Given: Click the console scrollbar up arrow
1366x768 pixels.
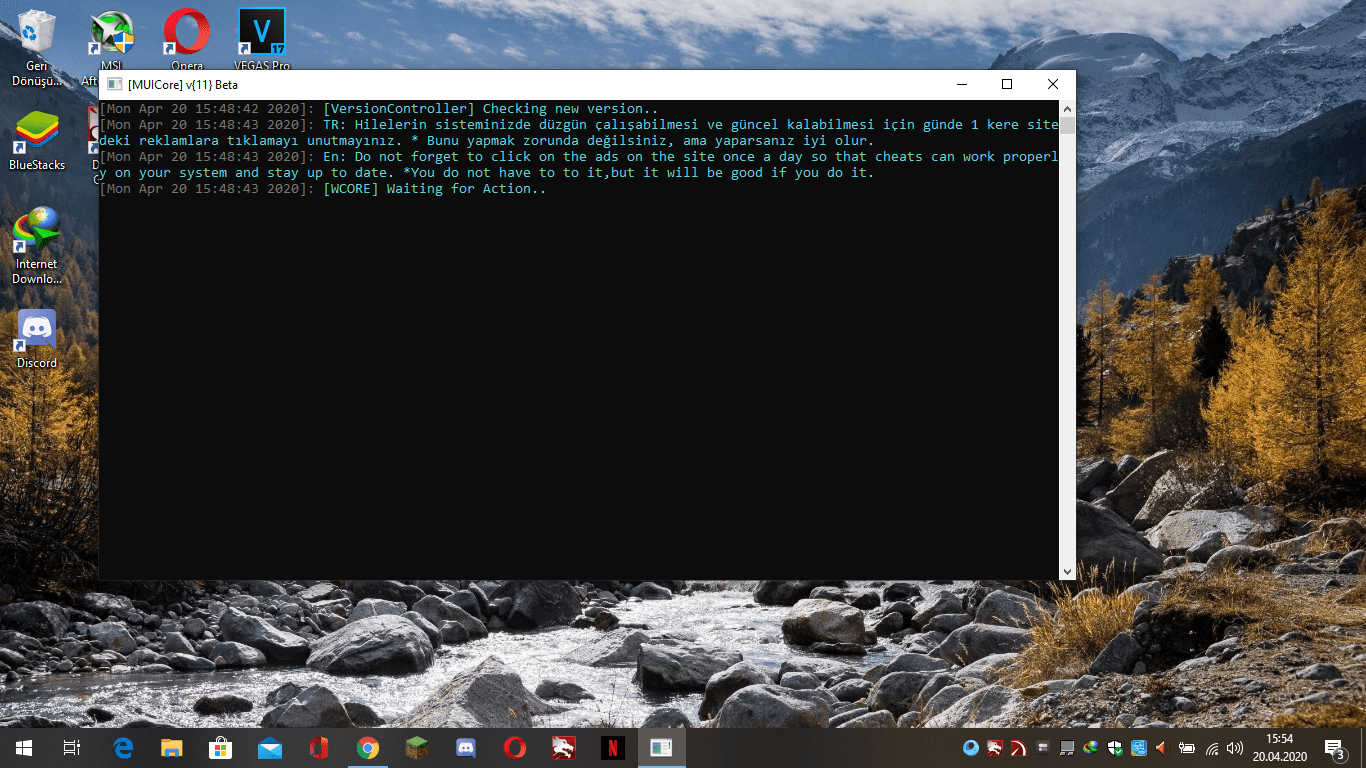Looking at the screenshot, I should 1068,108.
